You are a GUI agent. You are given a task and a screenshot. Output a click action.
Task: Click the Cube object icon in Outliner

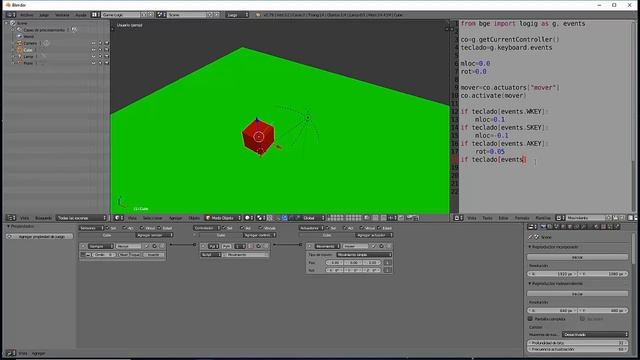(x=19, y=50)
